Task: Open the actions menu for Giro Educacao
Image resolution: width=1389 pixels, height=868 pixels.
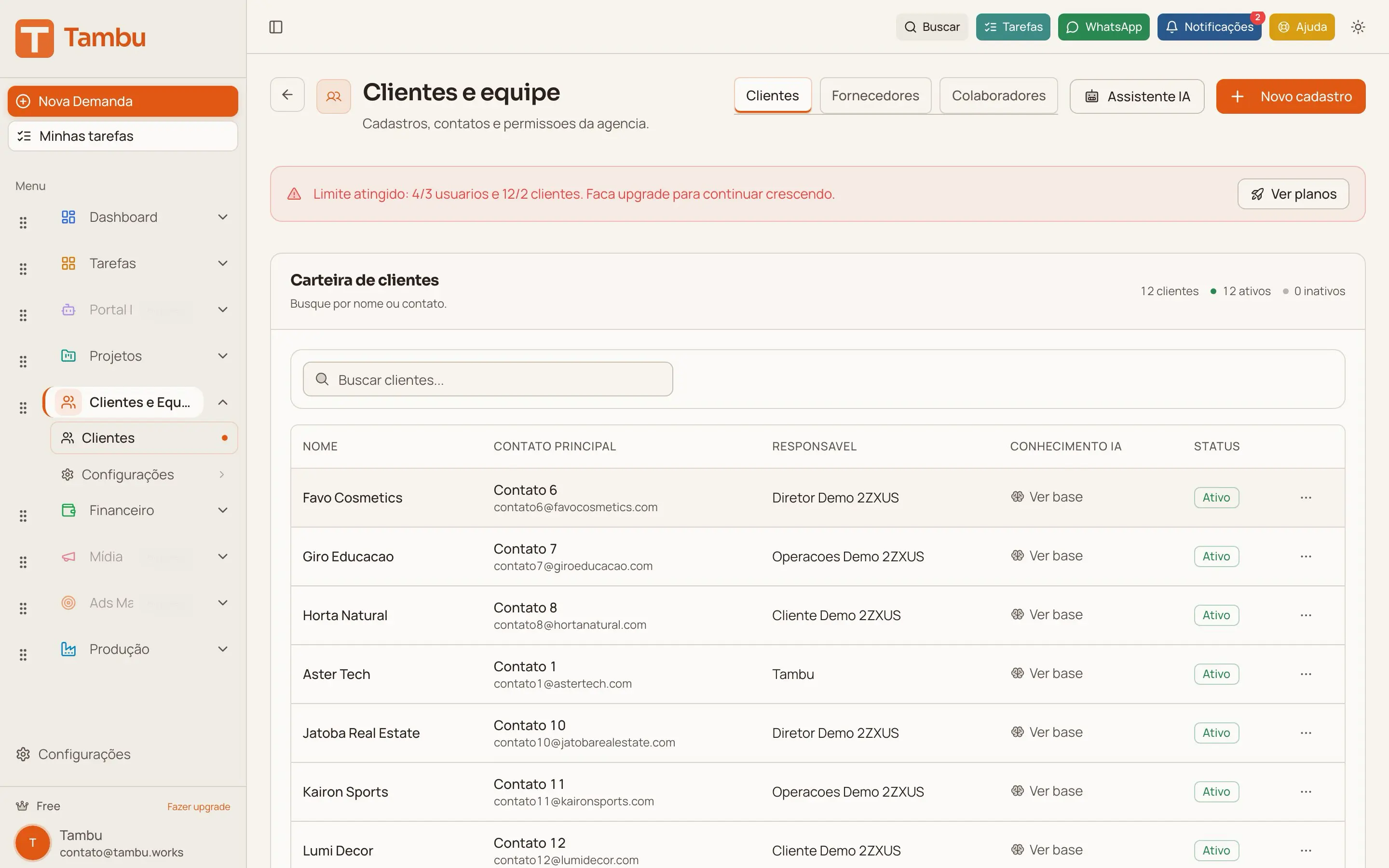Action: coord(1307,556)
